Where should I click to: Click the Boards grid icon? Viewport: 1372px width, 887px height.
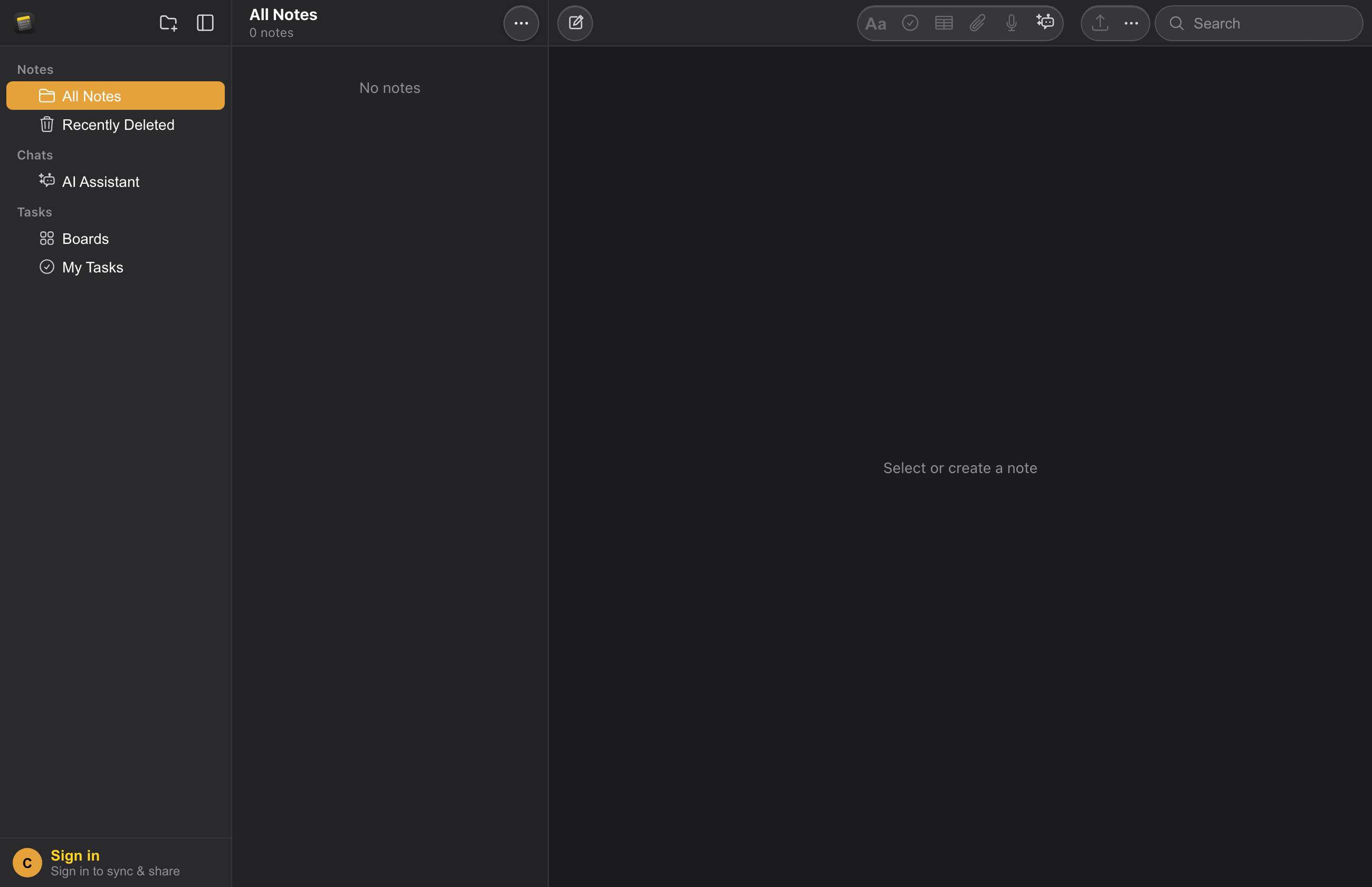click(x=46, y=238)
